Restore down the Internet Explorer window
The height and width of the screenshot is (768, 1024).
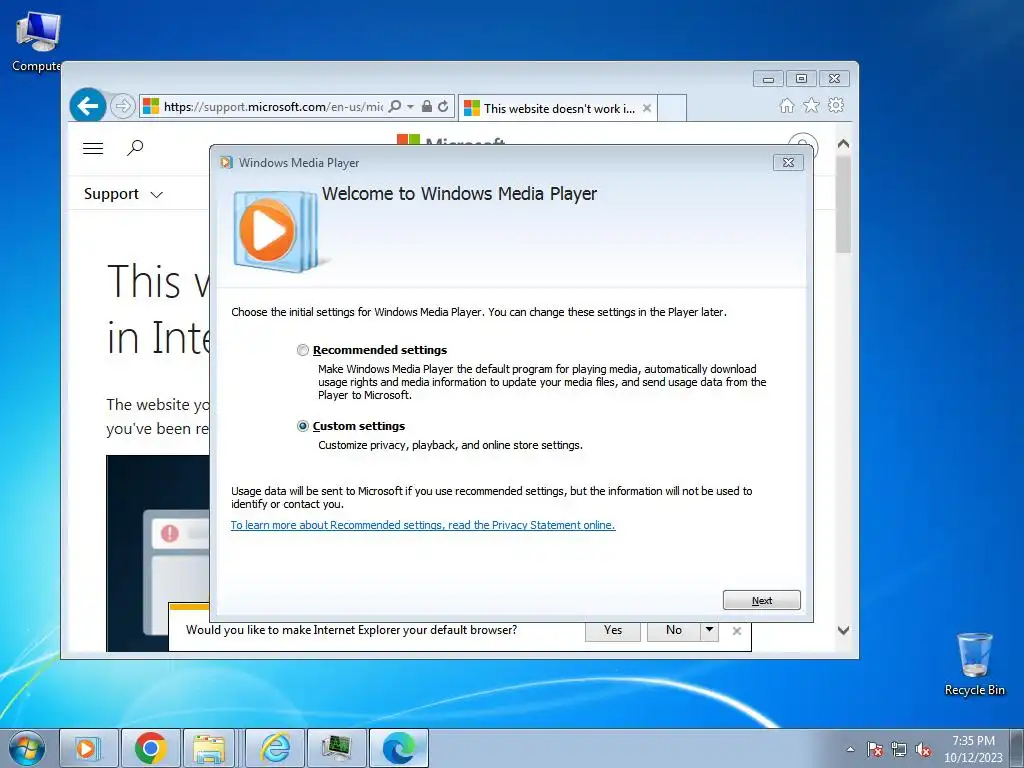[x=801, y=79]
